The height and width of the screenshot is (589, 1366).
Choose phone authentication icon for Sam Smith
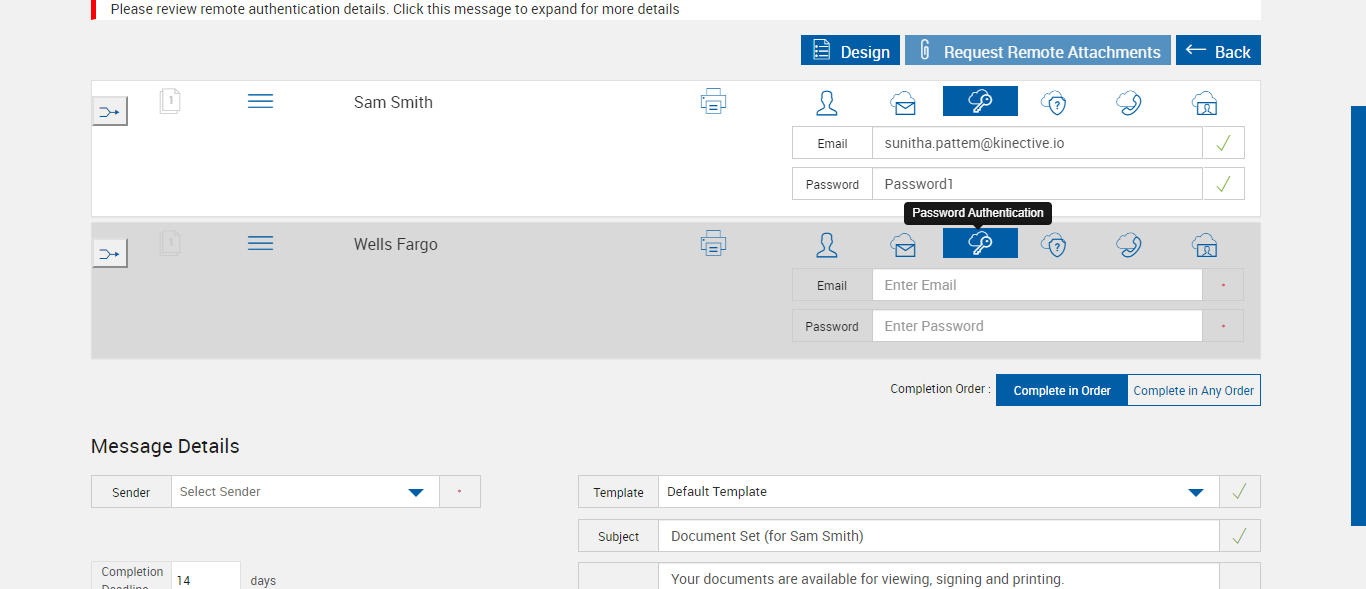1129,102
